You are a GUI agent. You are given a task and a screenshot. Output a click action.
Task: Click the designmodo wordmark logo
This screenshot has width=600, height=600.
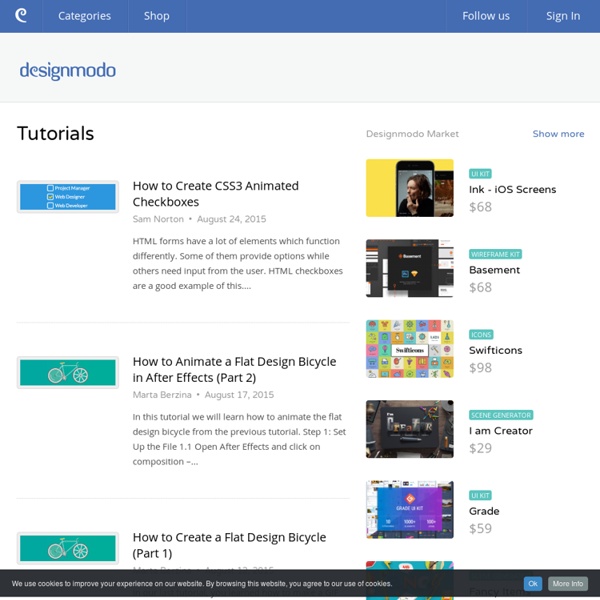click(68, 71)
